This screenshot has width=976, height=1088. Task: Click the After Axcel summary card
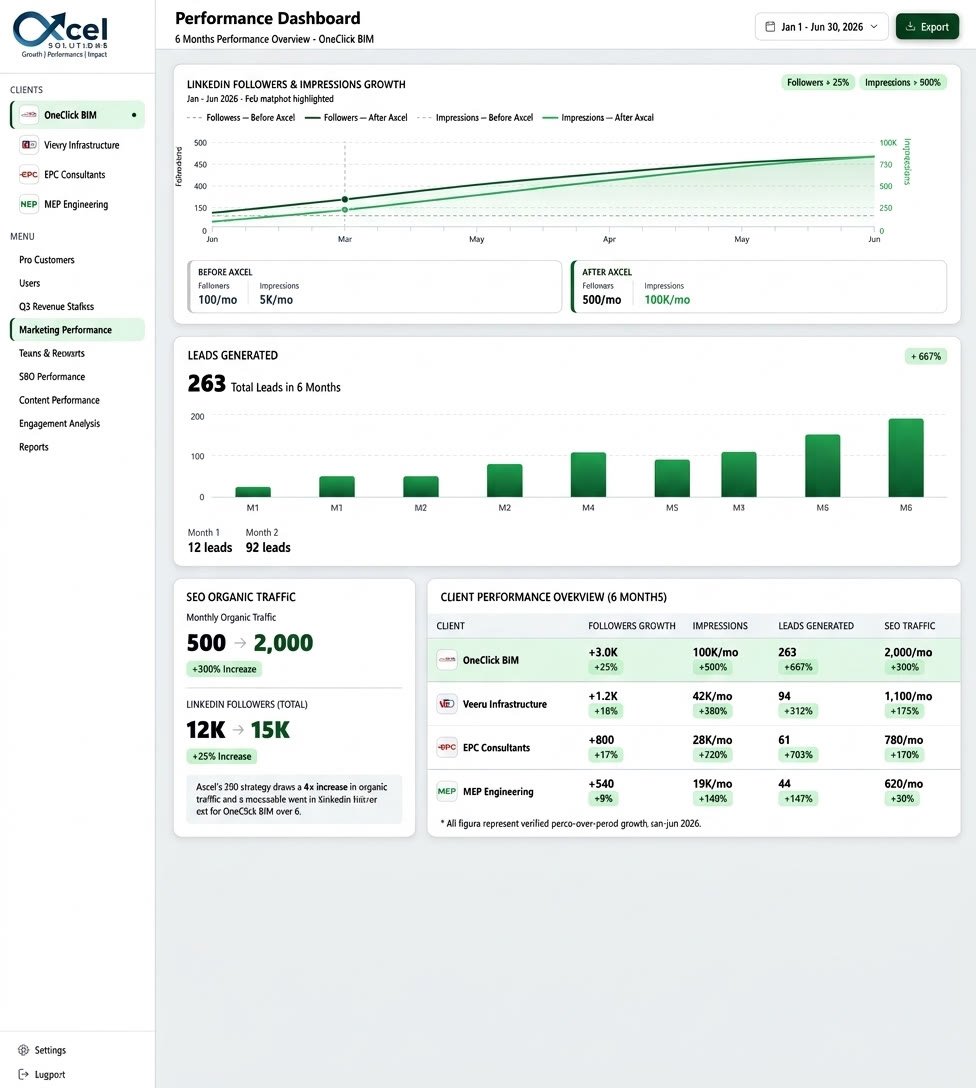click(x=759, y=287)
